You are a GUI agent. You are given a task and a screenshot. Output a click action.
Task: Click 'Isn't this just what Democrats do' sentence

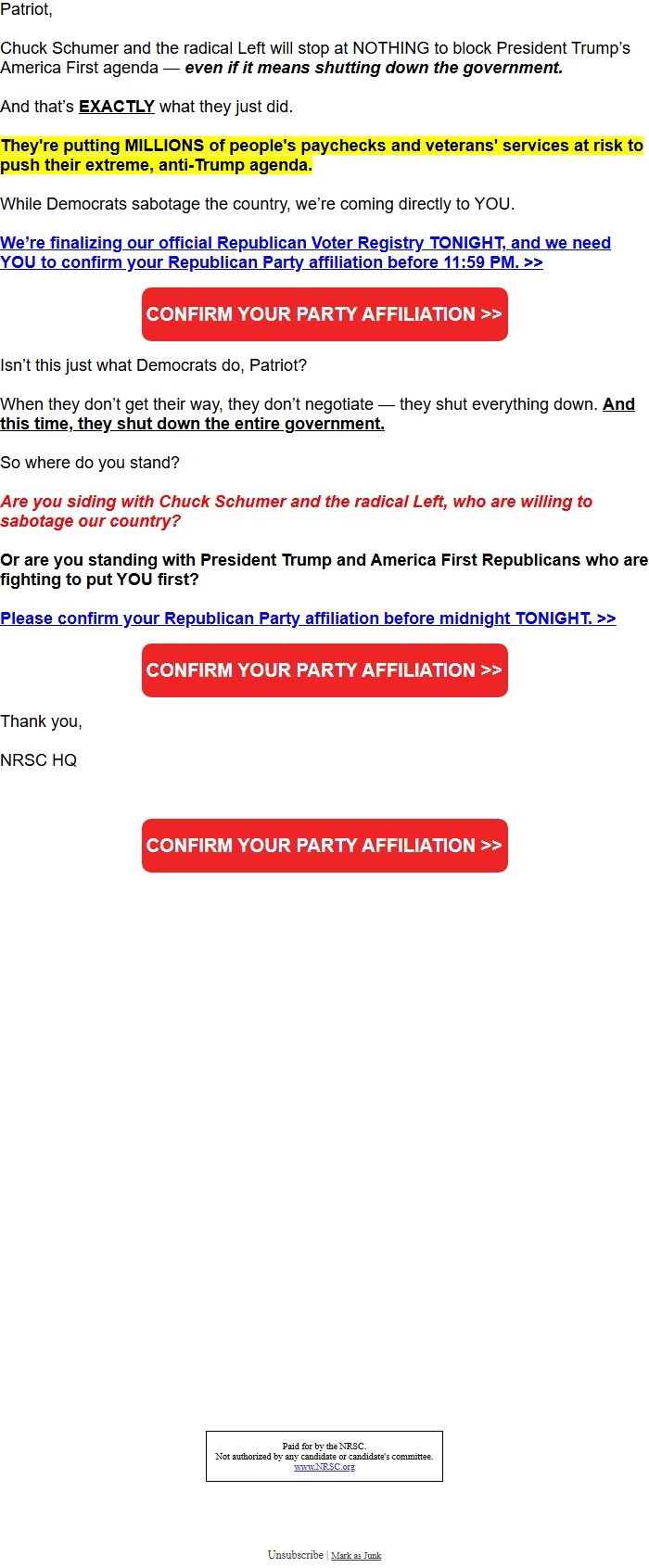click(153, 365)
